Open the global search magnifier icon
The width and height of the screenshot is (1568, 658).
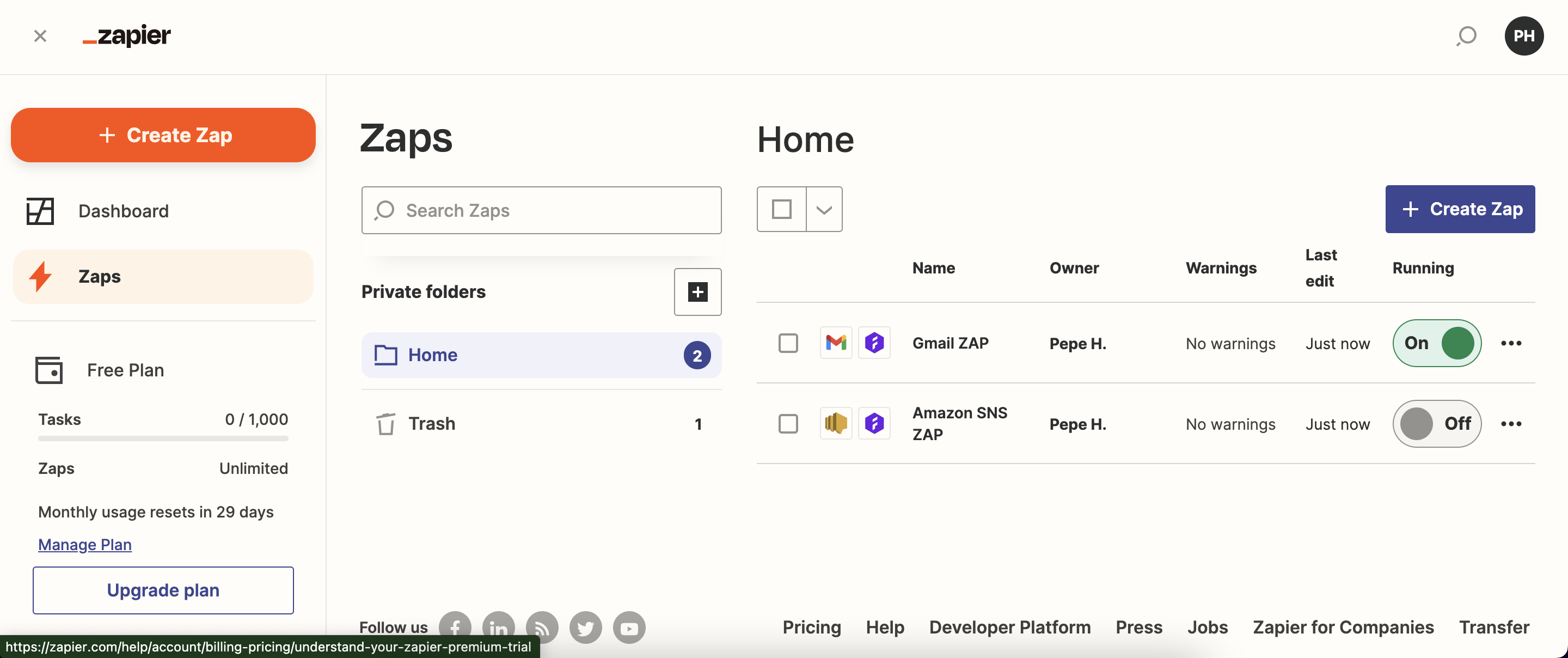(x=1466, y=36)
